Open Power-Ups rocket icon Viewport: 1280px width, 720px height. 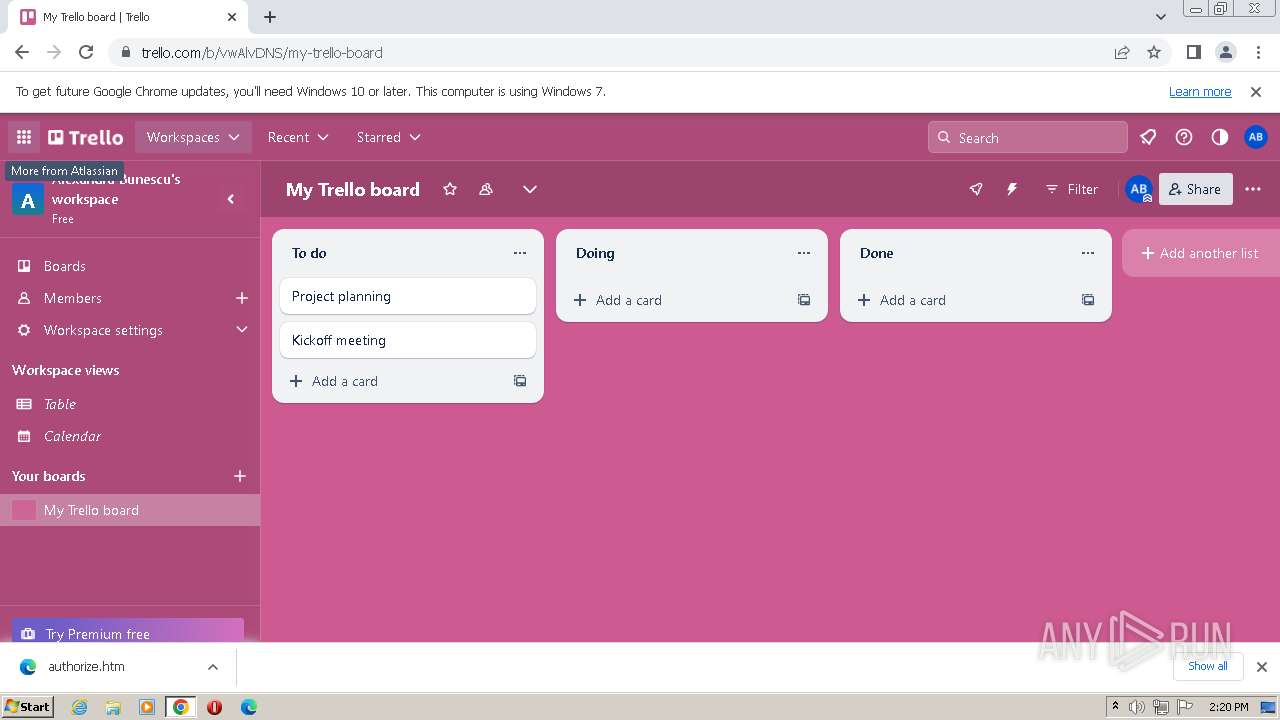[976, 189]
